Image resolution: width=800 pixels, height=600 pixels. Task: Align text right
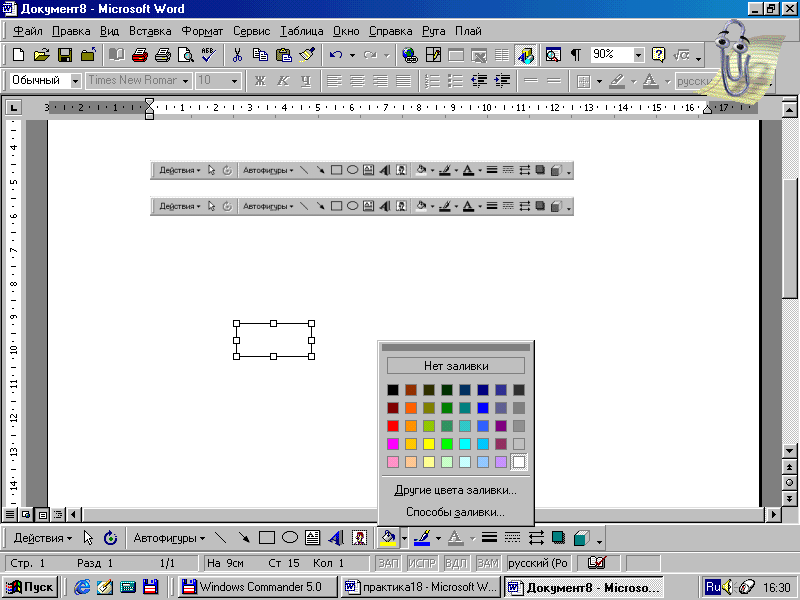tap(381, 81)
